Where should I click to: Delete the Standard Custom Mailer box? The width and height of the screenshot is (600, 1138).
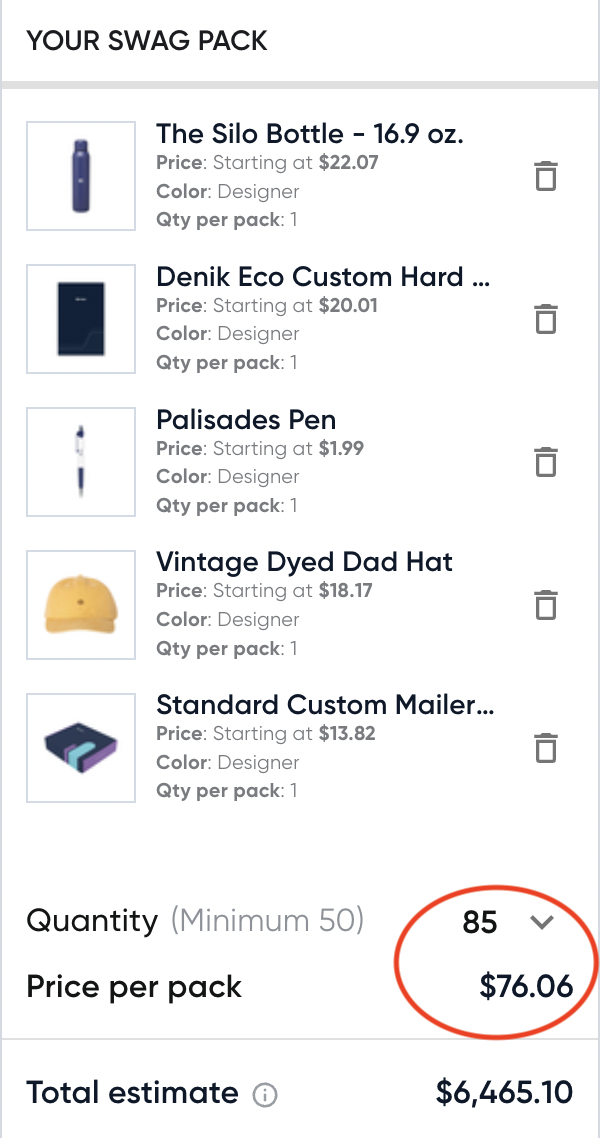pyautogui.click(x=544, y=747)
